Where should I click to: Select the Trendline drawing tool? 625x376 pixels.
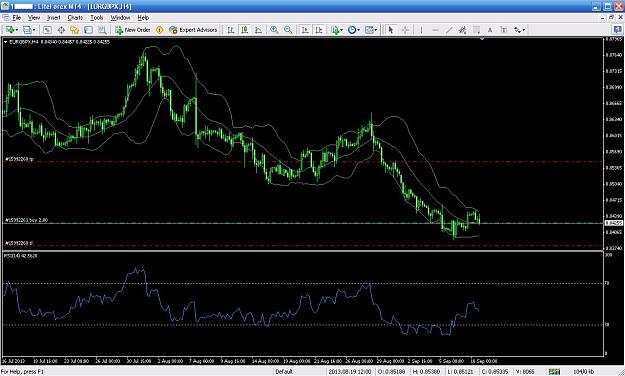click(x=449, y=30)
